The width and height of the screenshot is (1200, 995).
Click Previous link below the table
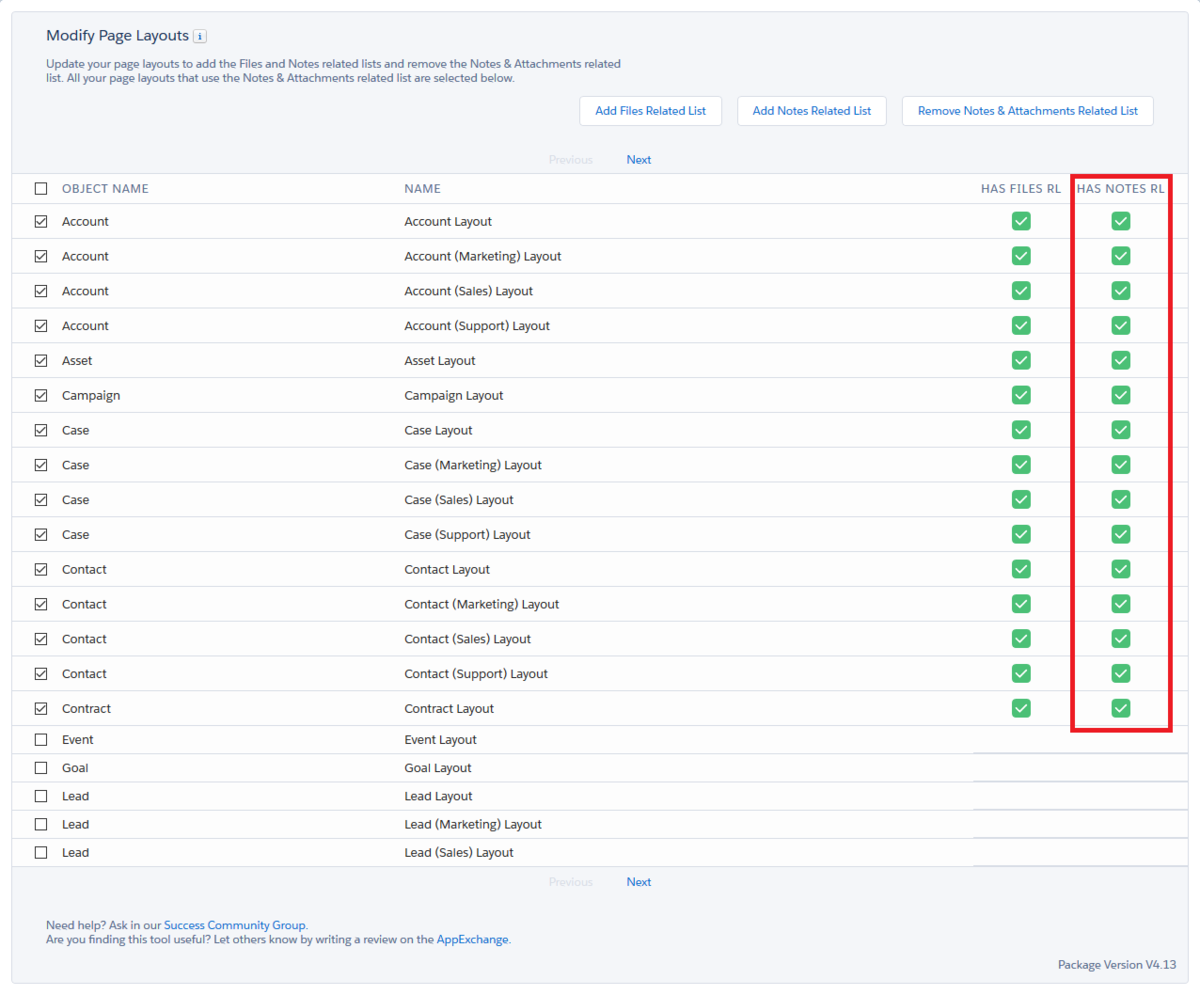click(x=571, y=882)
